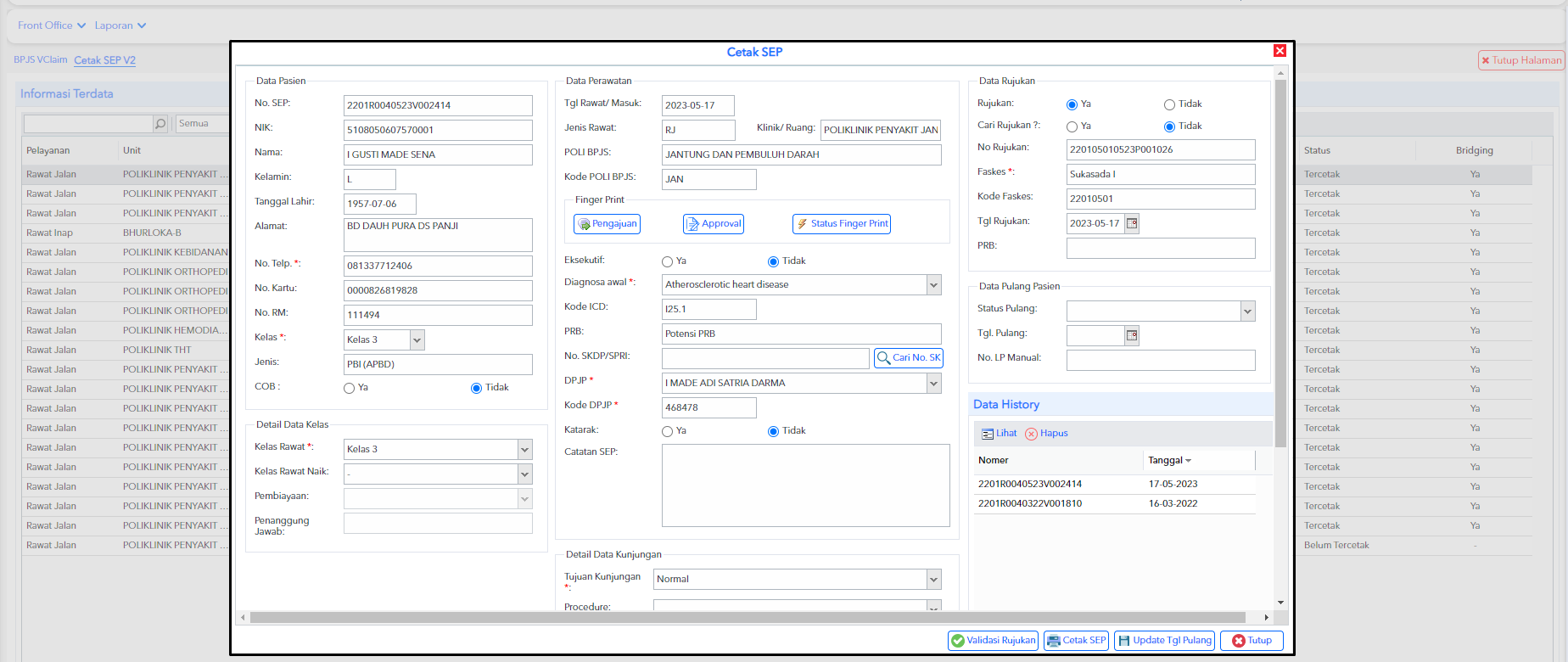Open Kelas Rawat Naik dropdown

[524, 474]
